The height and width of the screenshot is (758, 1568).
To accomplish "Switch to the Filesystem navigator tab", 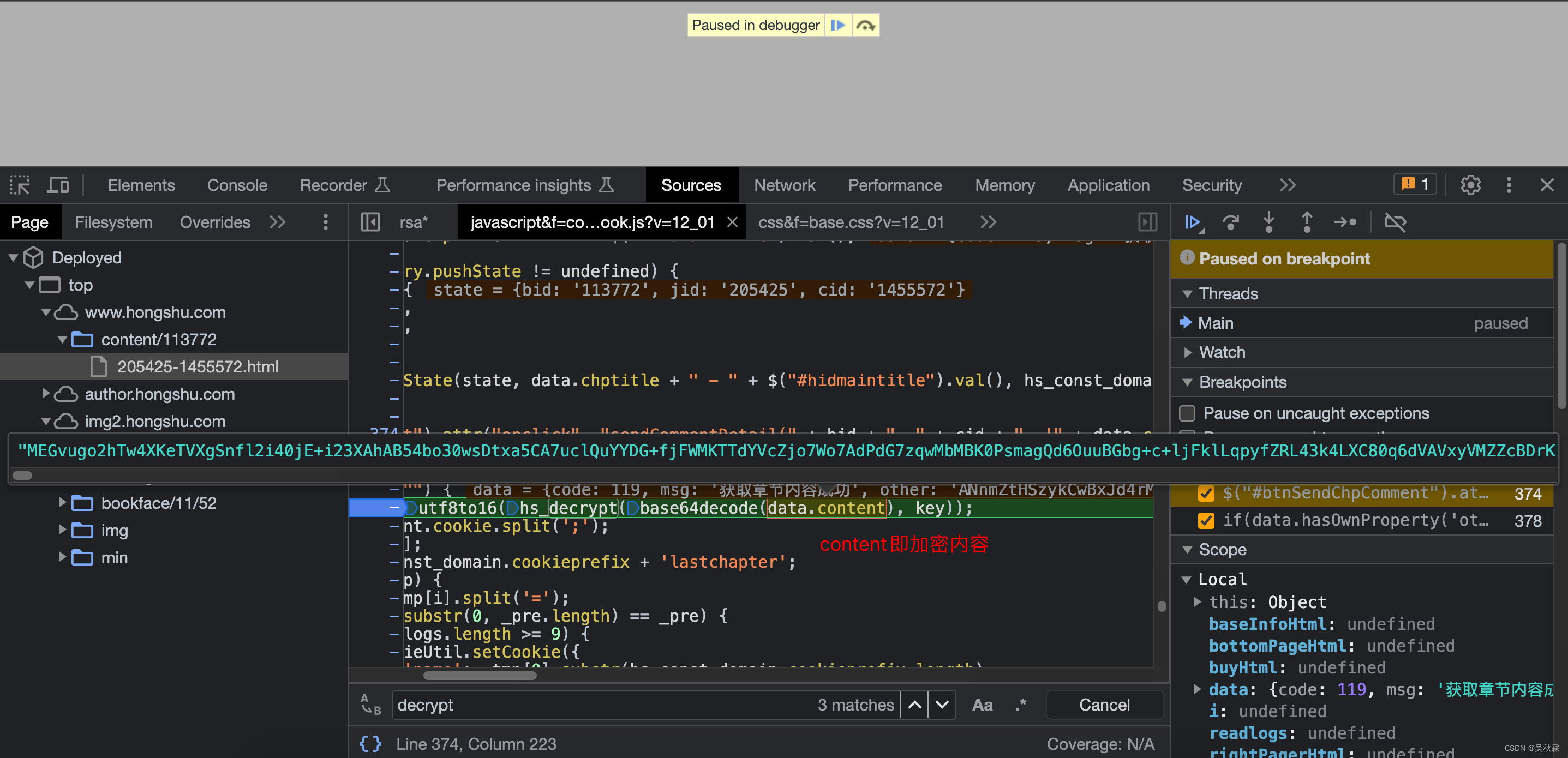I will (114, 222).
